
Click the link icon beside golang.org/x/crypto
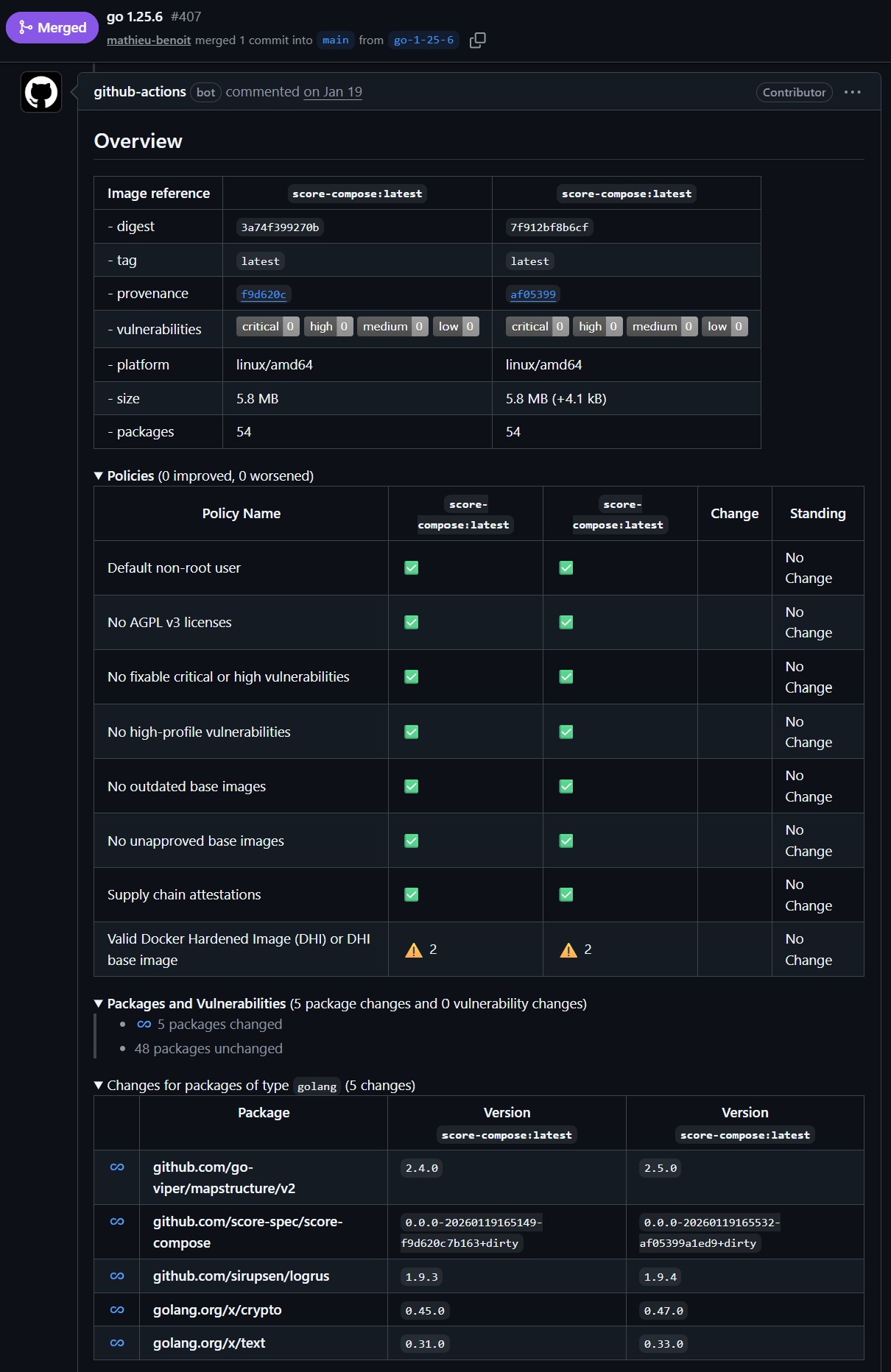click(117, 1310)
